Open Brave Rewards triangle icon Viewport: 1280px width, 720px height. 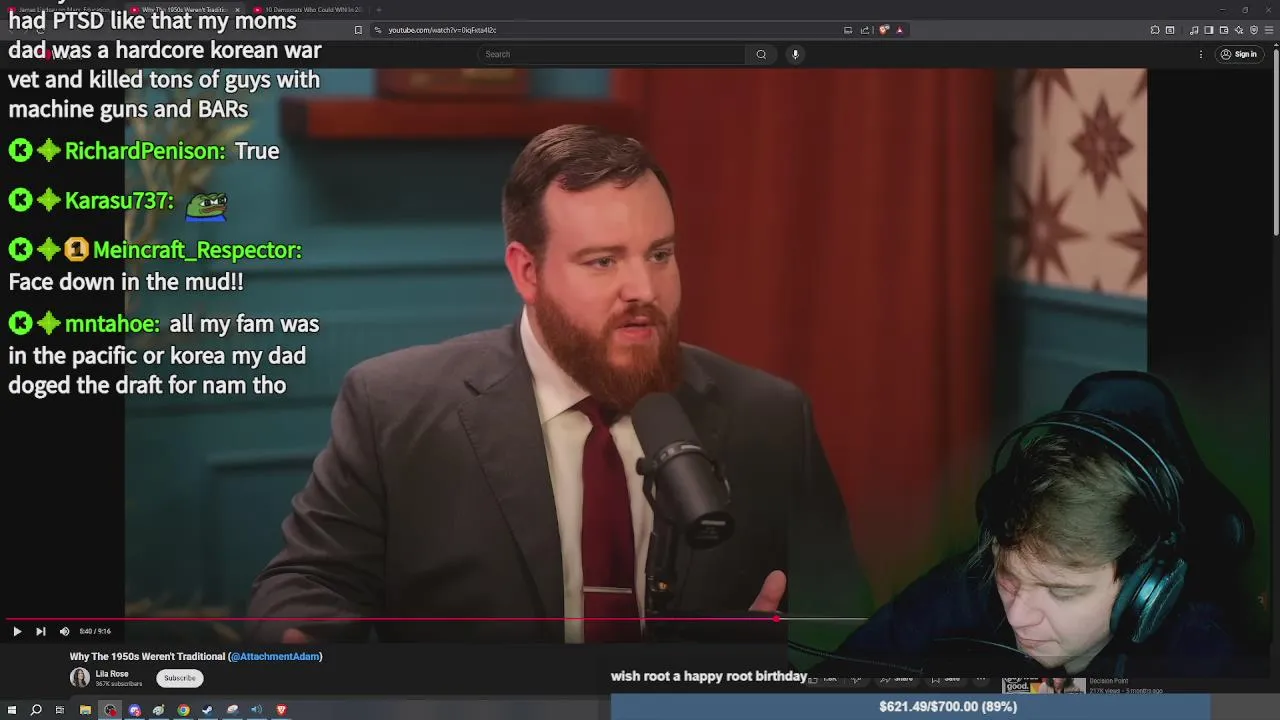pos(899,30)
